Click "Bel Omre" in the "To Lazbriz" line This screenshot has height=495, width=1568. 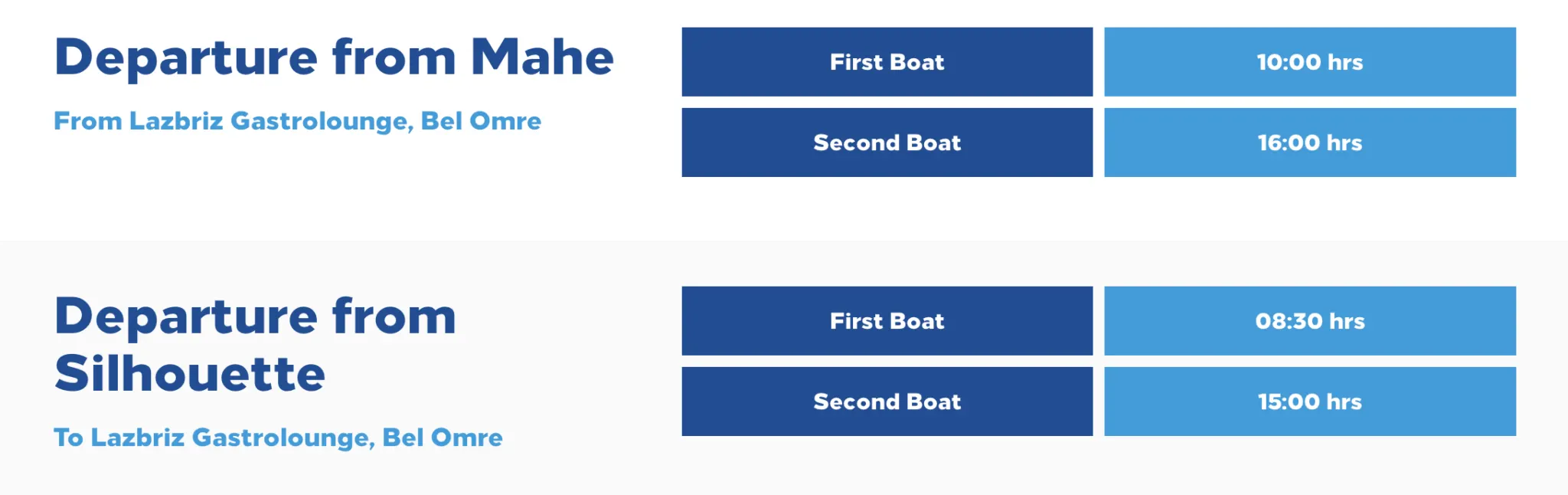click(443, 438)
